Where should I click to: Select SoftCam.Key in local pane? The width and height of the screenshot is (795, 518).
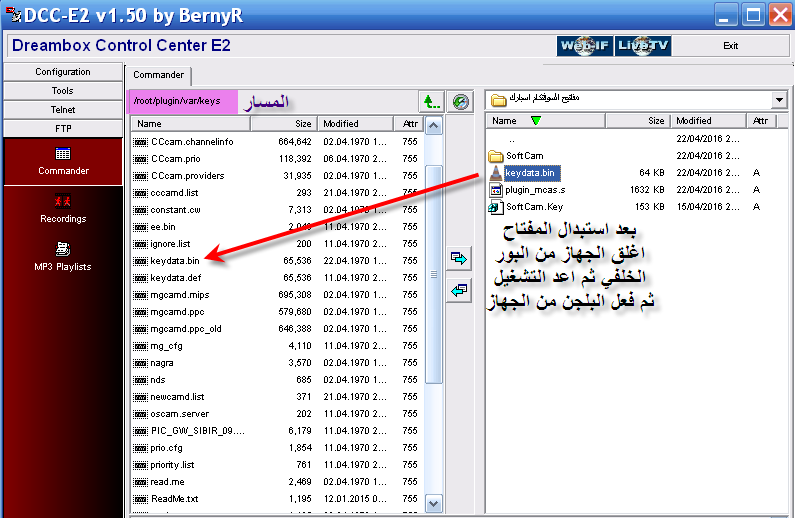coord(534,207)
